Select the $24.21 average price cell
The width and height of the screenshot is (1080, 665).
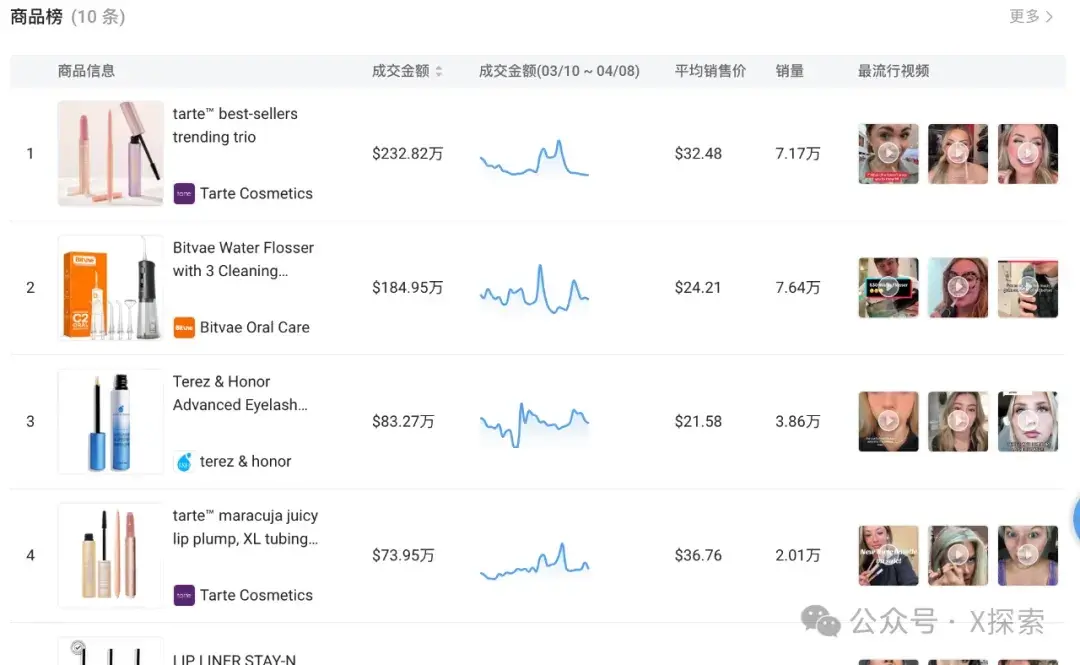pos(698,287)
